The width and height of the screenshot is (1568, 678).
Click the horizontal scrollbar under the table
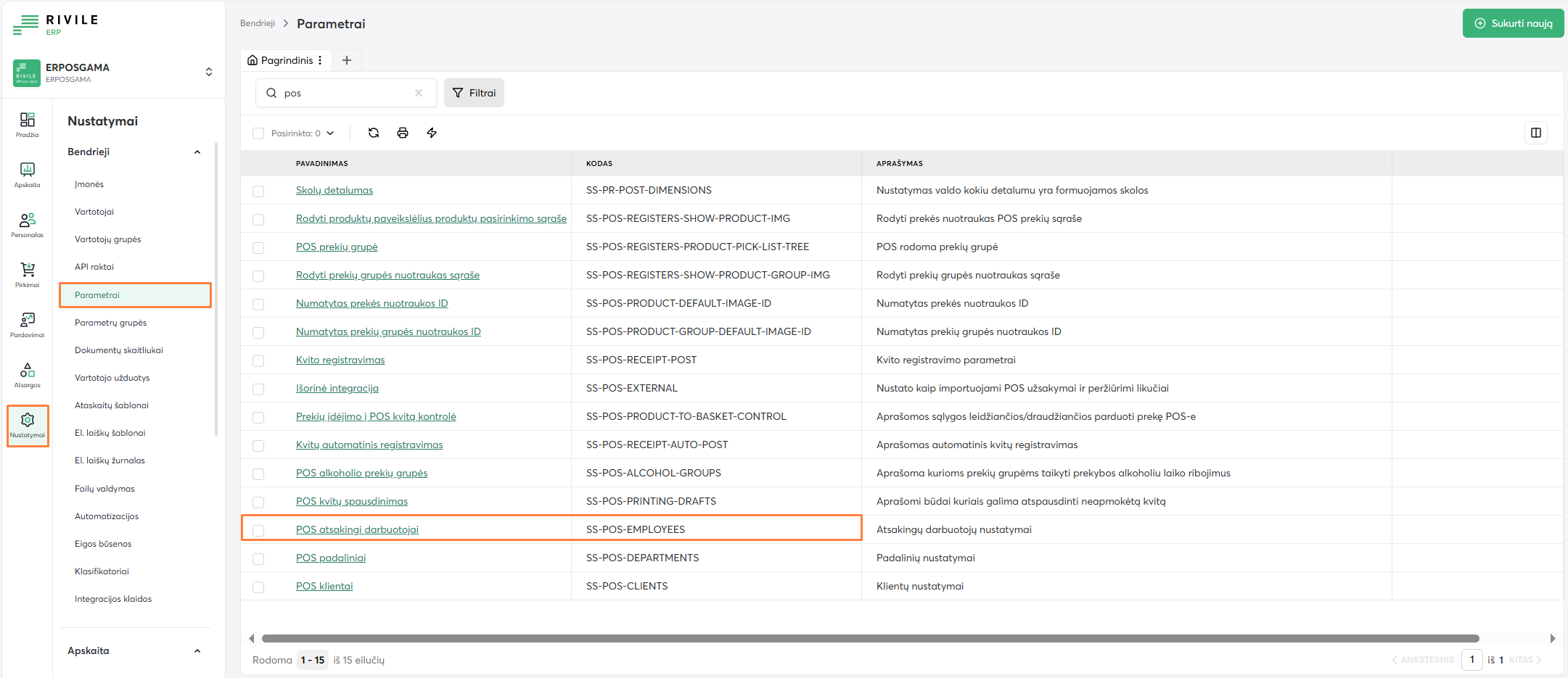coord(869,639)
